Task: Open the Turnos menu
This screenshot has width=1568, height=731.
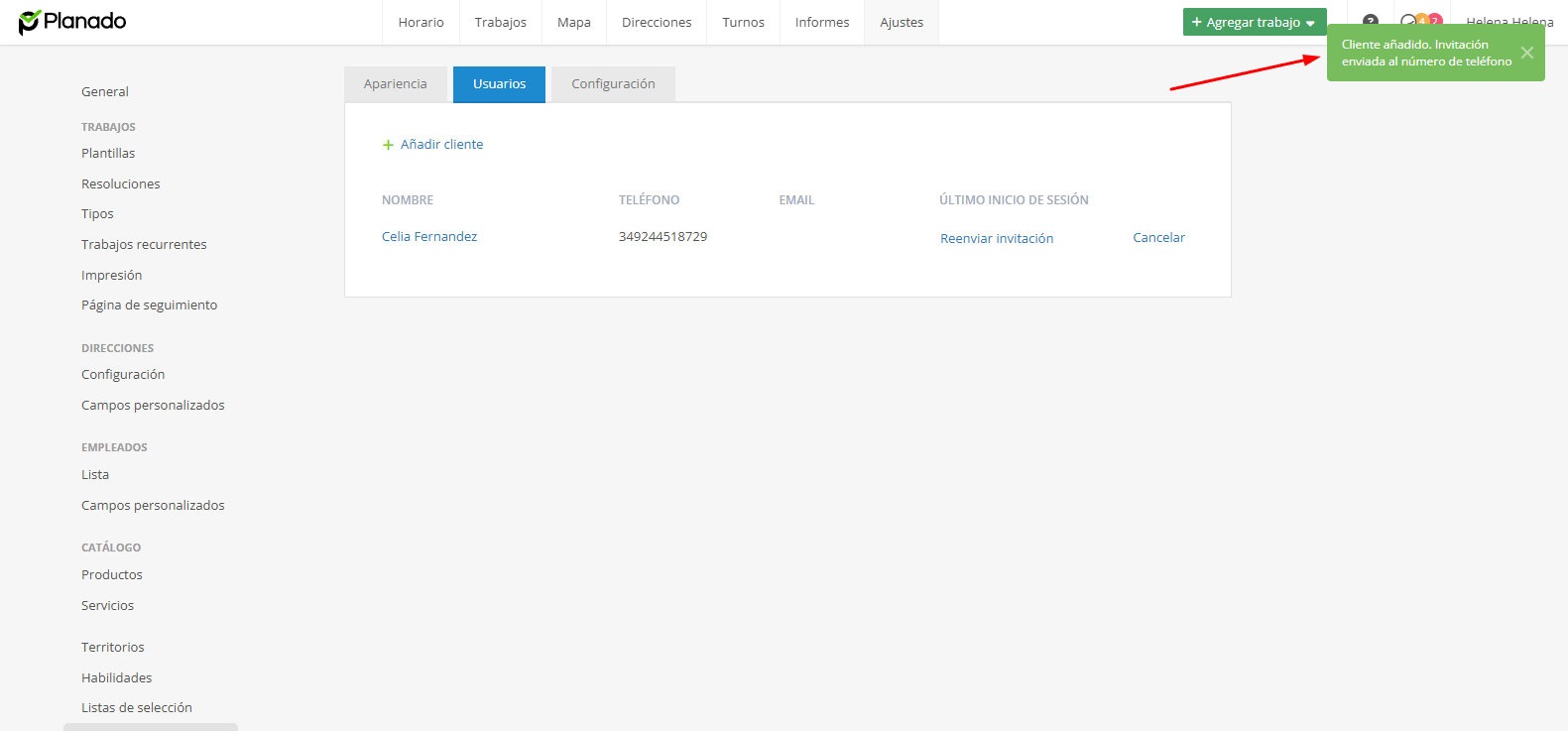Action: coord(743,22)
